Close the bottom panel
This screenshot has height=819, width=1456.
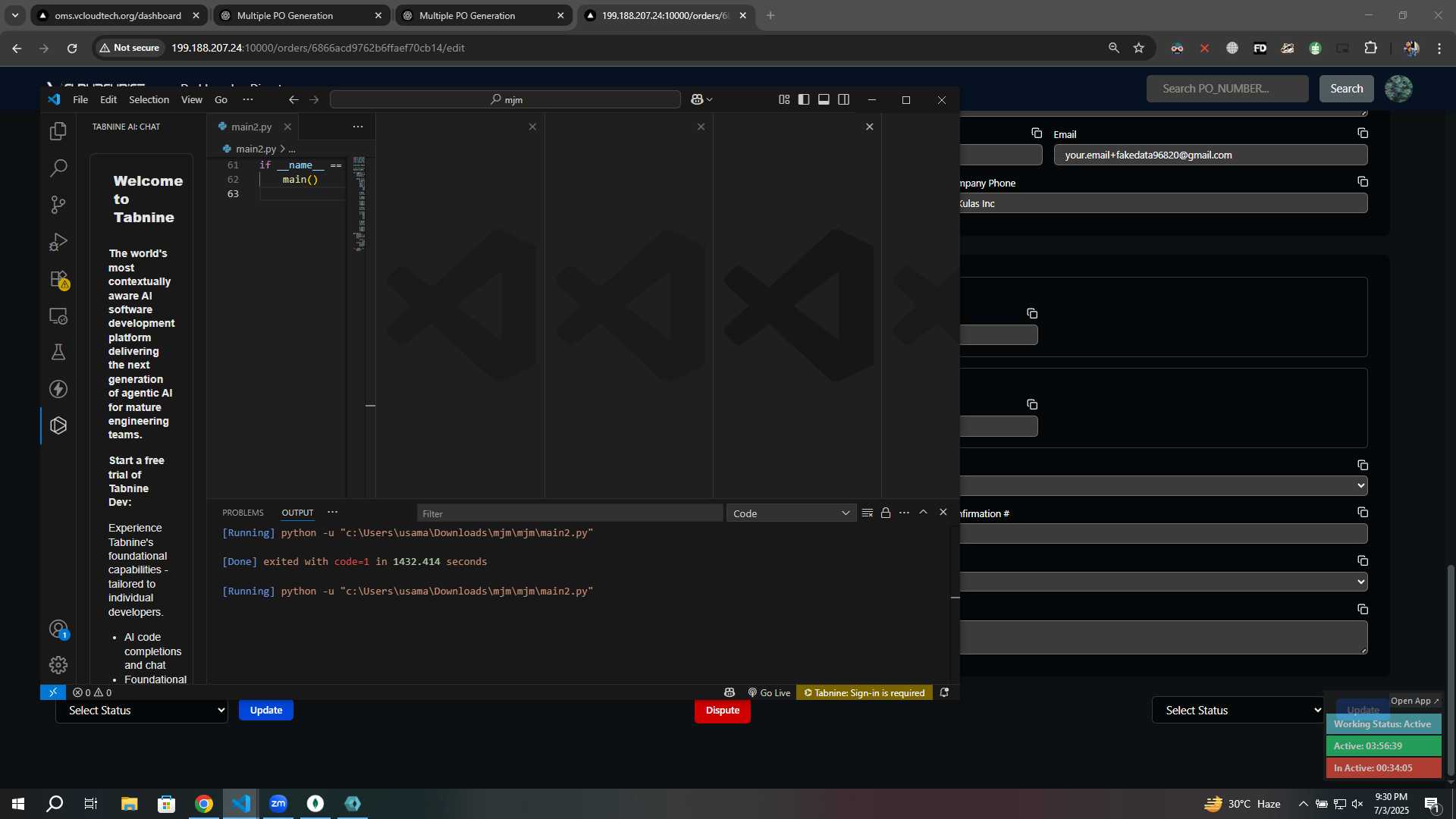tap(943, 513)
